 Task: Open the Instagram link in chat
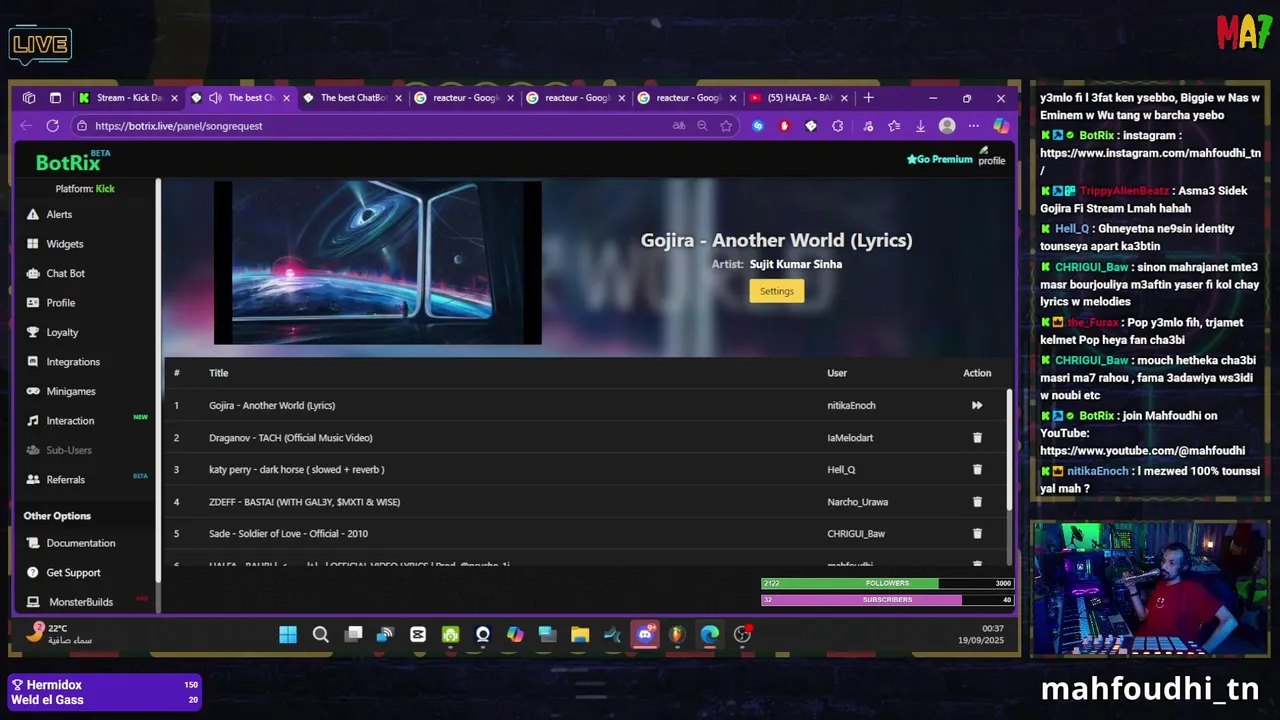pos(1150,162)
